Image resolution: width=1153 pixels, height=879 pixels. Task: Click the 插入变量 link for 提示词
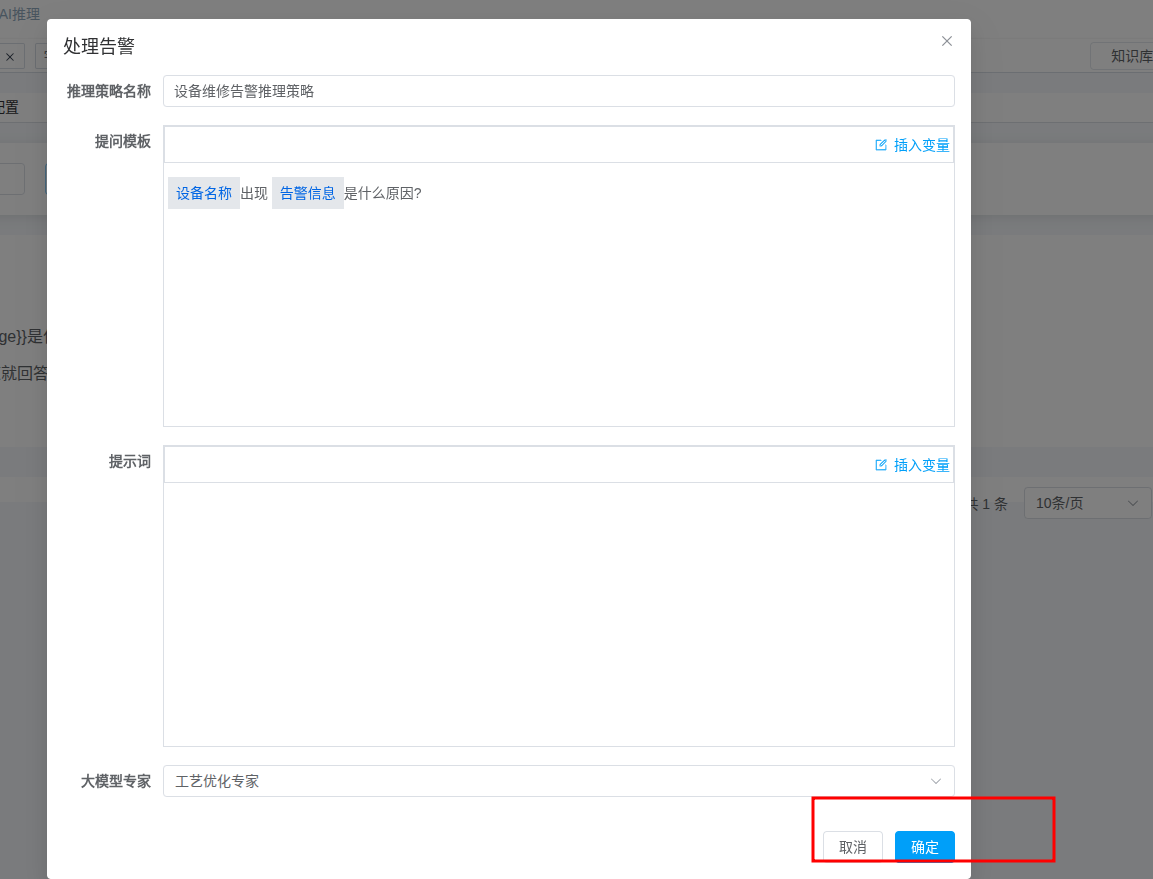point(921,465)
